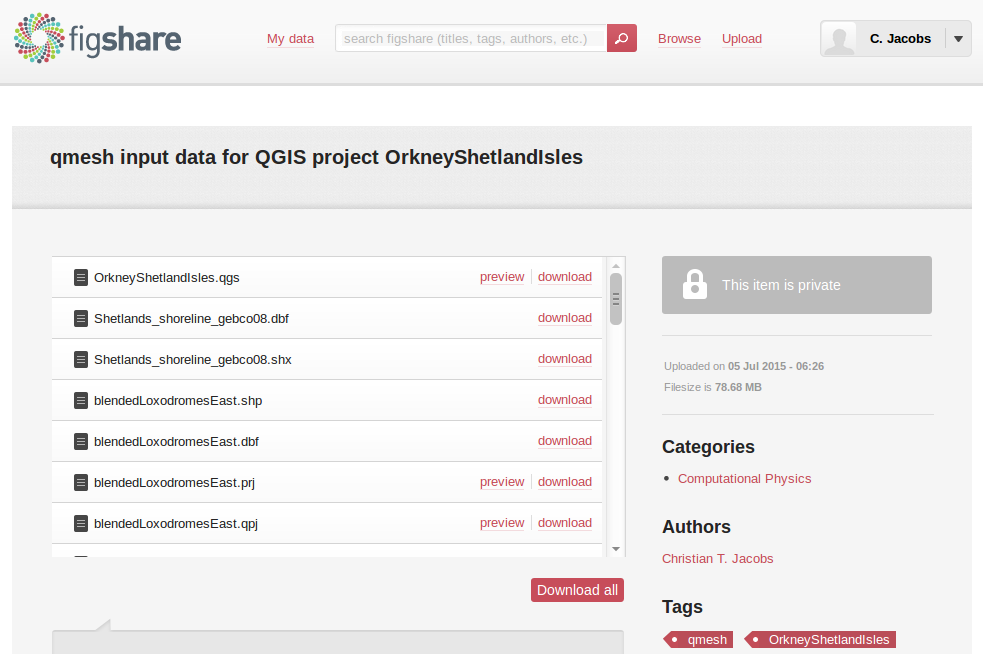This screenshot has height=654, width=983.
Task: Open the Upload page link
Action: pyautogui.click(x=742, y=39)
